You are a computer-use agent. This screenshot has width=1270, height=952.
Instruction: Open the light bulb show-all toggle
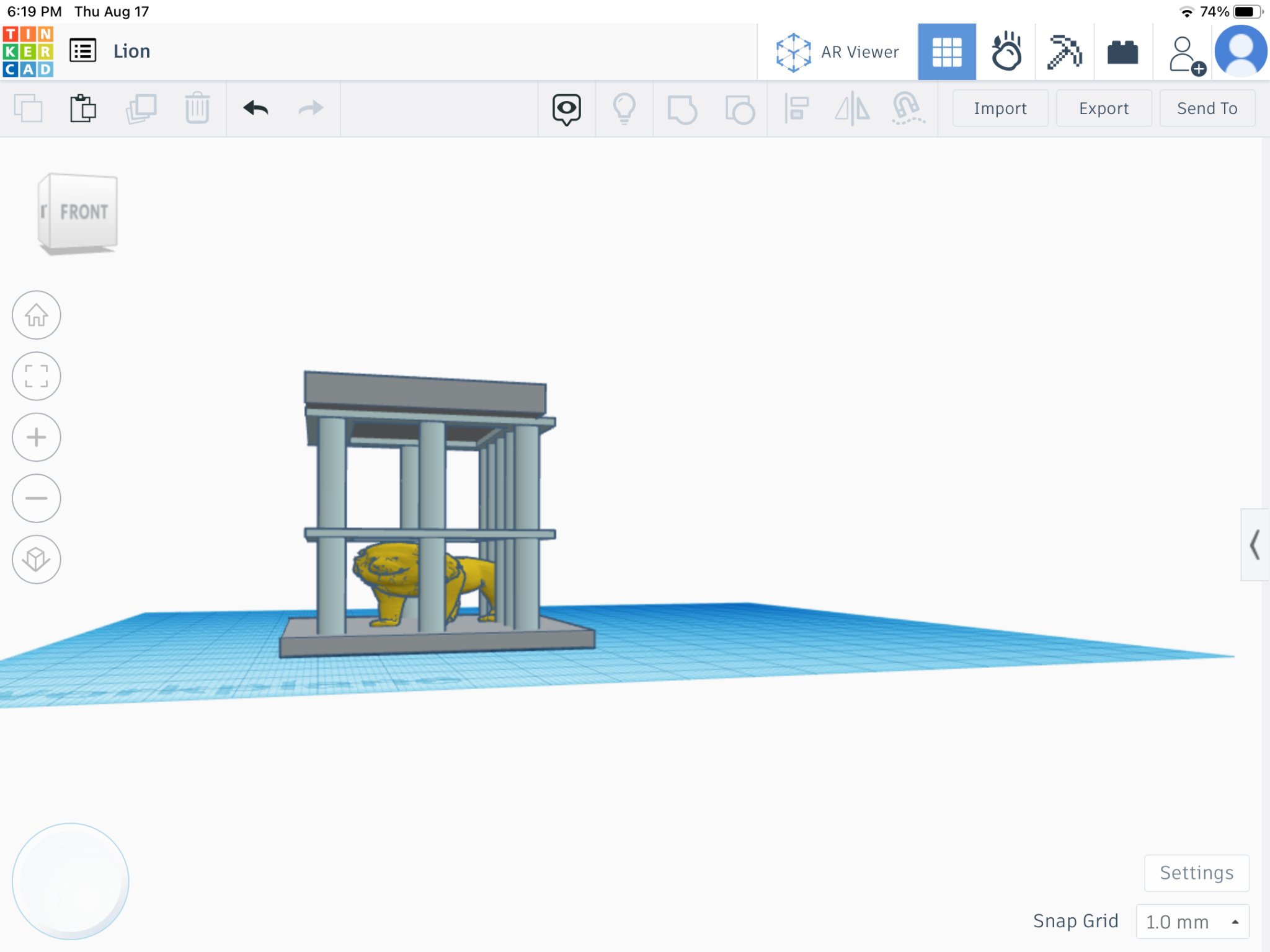[624, 108]
